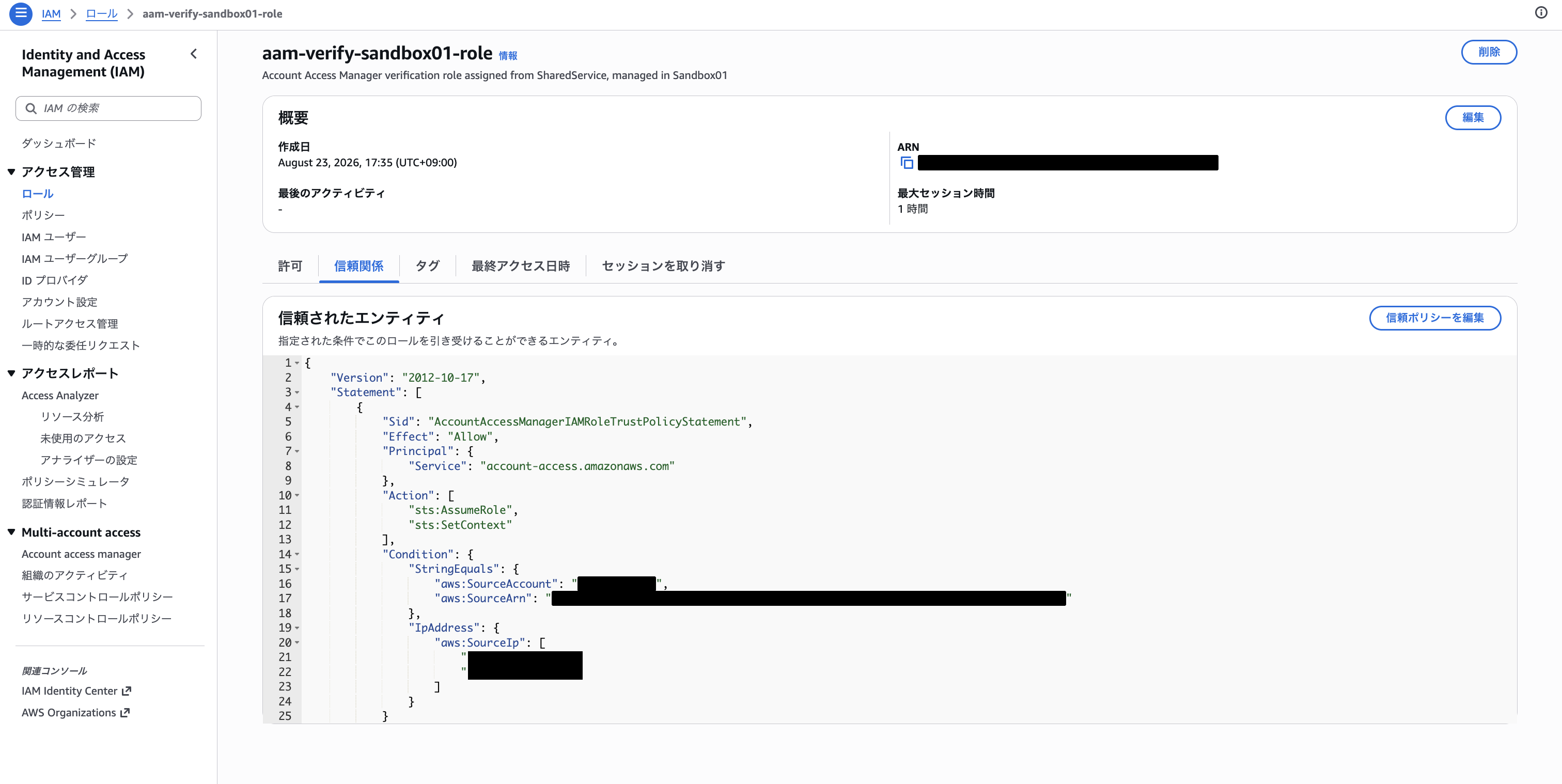Click the ロール breadcrumb link

click(x=101, y=14)
